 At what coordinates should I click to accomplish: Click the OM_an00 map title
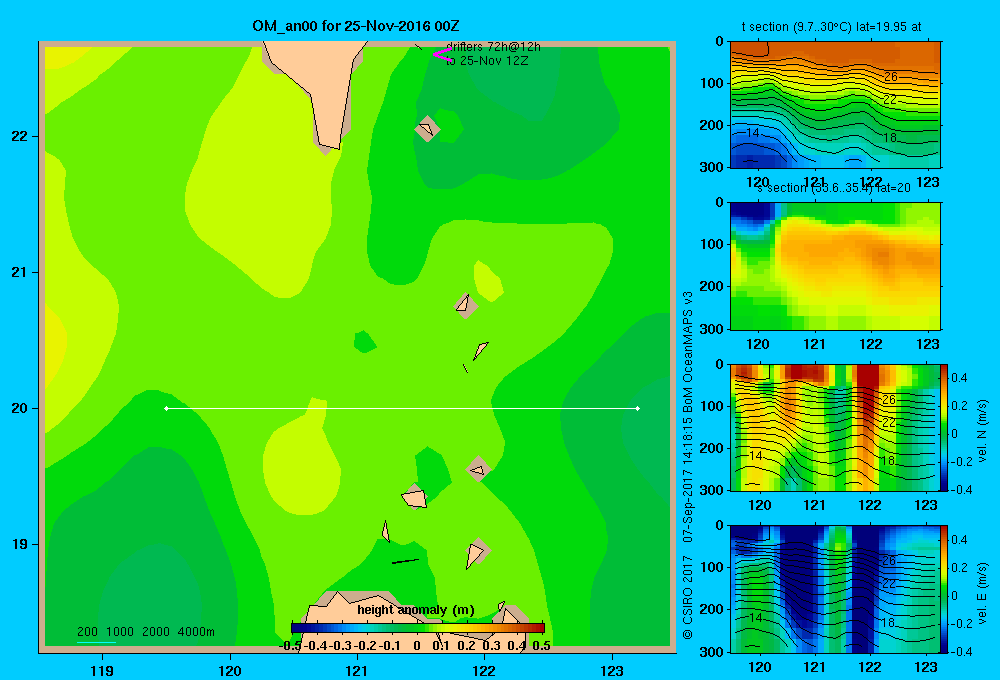tap(356, 26)
